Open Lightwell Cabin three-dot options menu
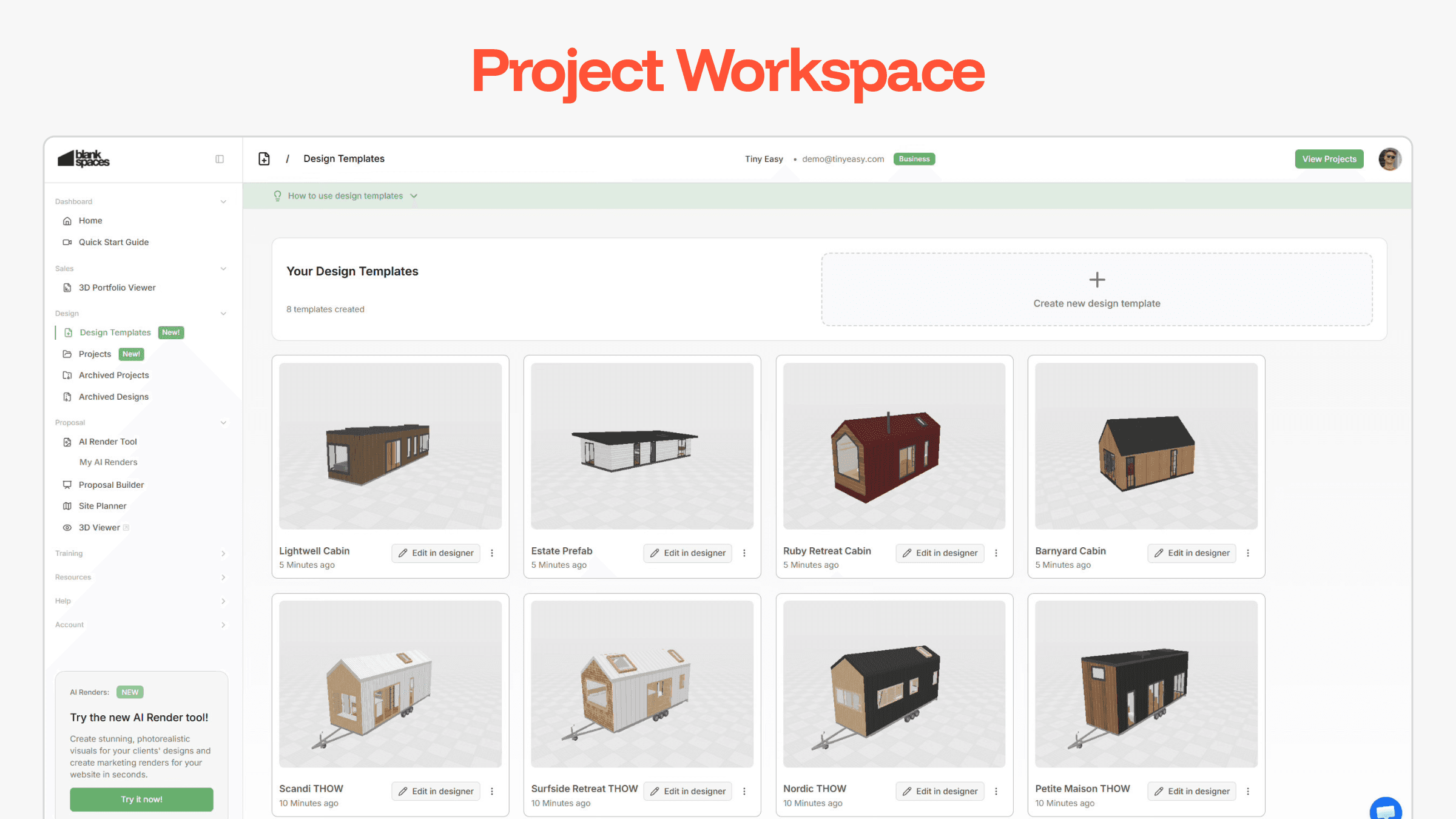This screenshot has height=819, width=1456. pyautogui.click(x=492, y=553)
